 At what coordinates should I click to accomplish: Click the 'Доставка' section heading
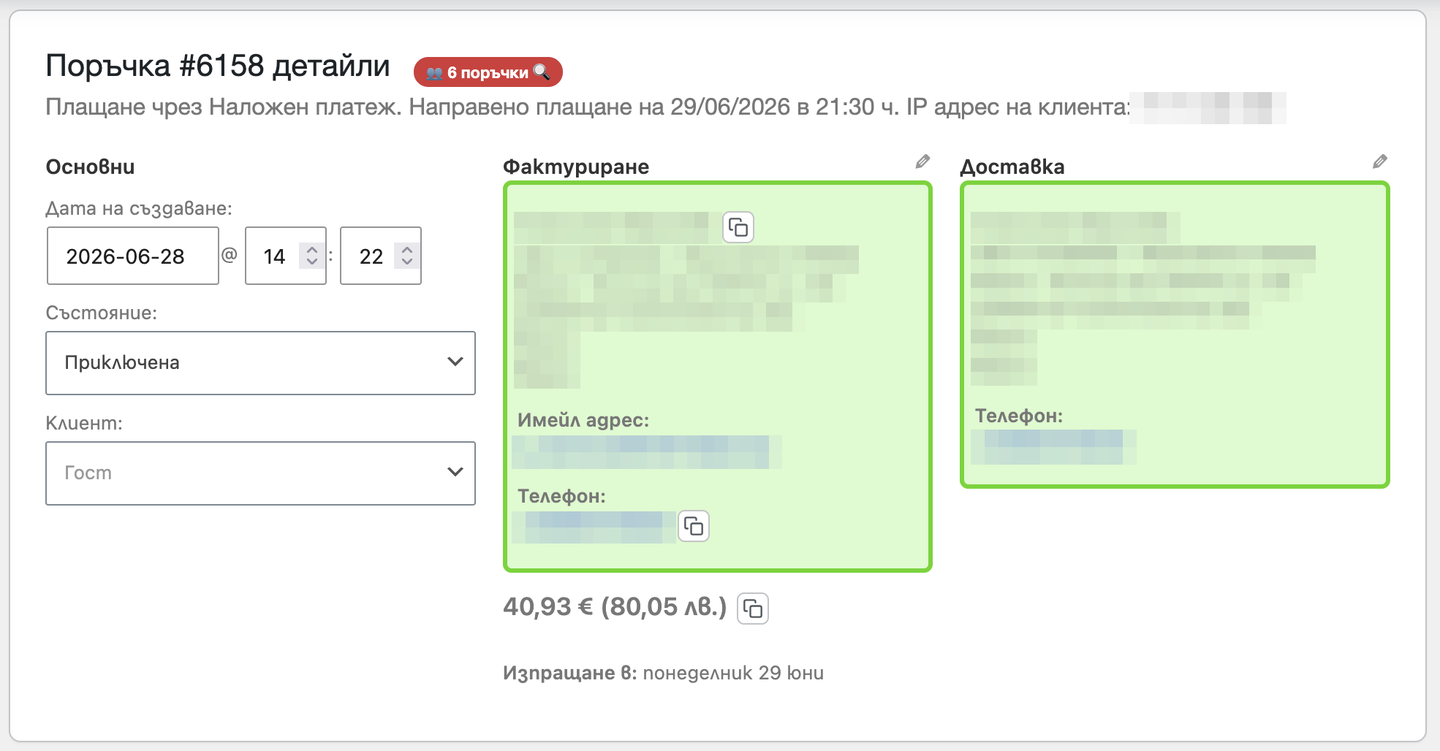coord(1012,167)
